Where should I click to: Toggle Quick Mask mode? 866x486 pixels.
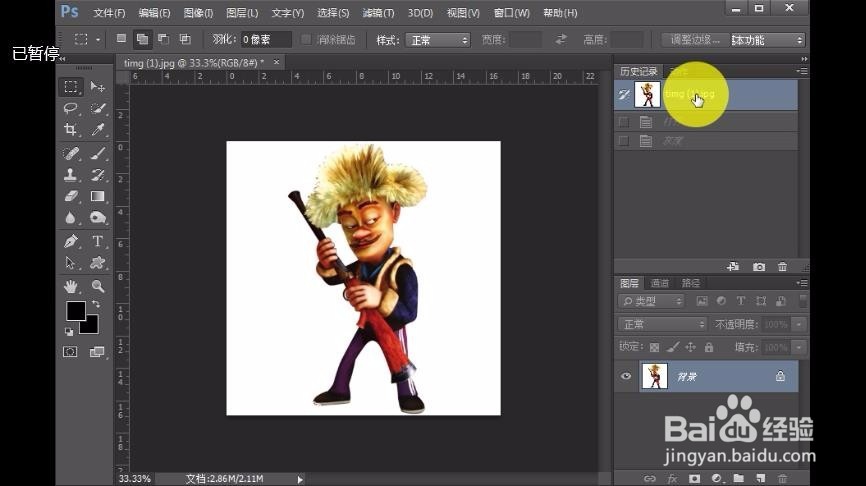click(x=70, y=352)
